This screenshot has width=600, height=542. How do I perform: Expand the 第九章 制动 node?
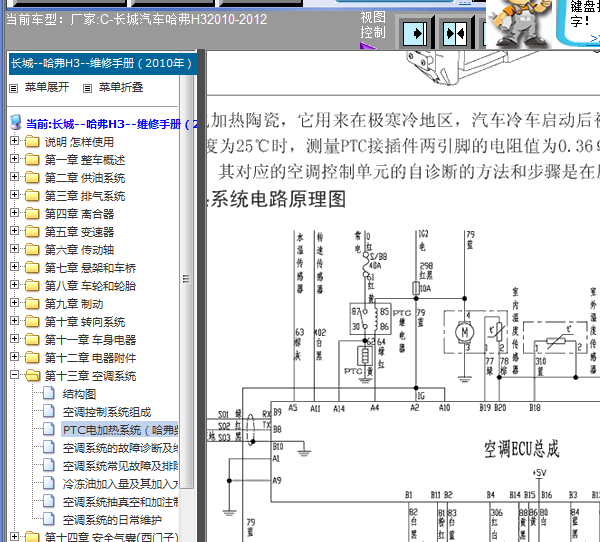pos(14,303)
